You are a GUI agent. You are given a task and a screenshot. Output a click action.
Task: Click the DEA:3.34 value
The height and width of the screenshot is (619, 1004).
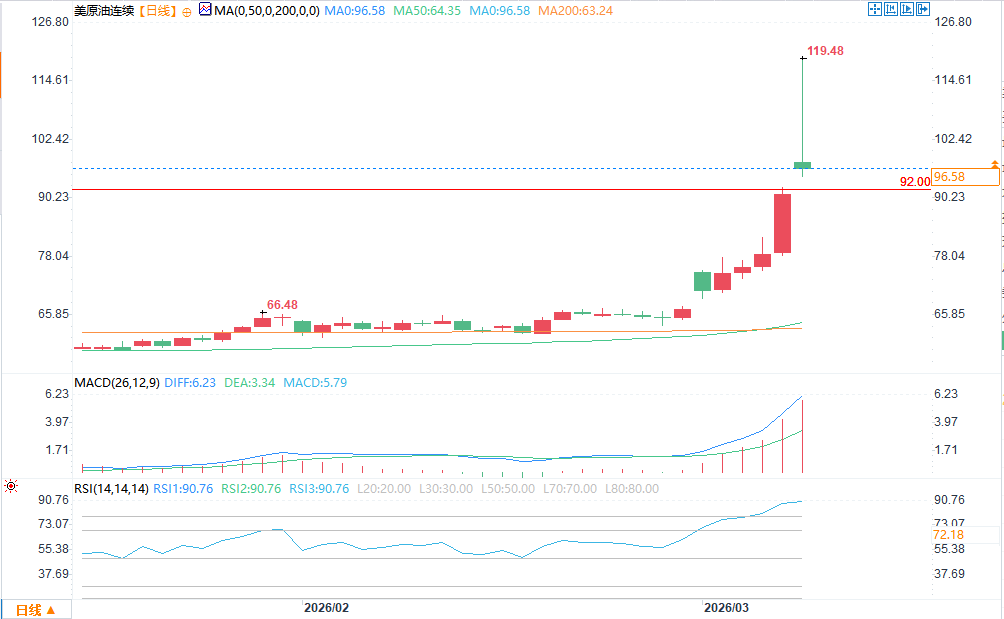pyautogui.click(x=250, y=383)
